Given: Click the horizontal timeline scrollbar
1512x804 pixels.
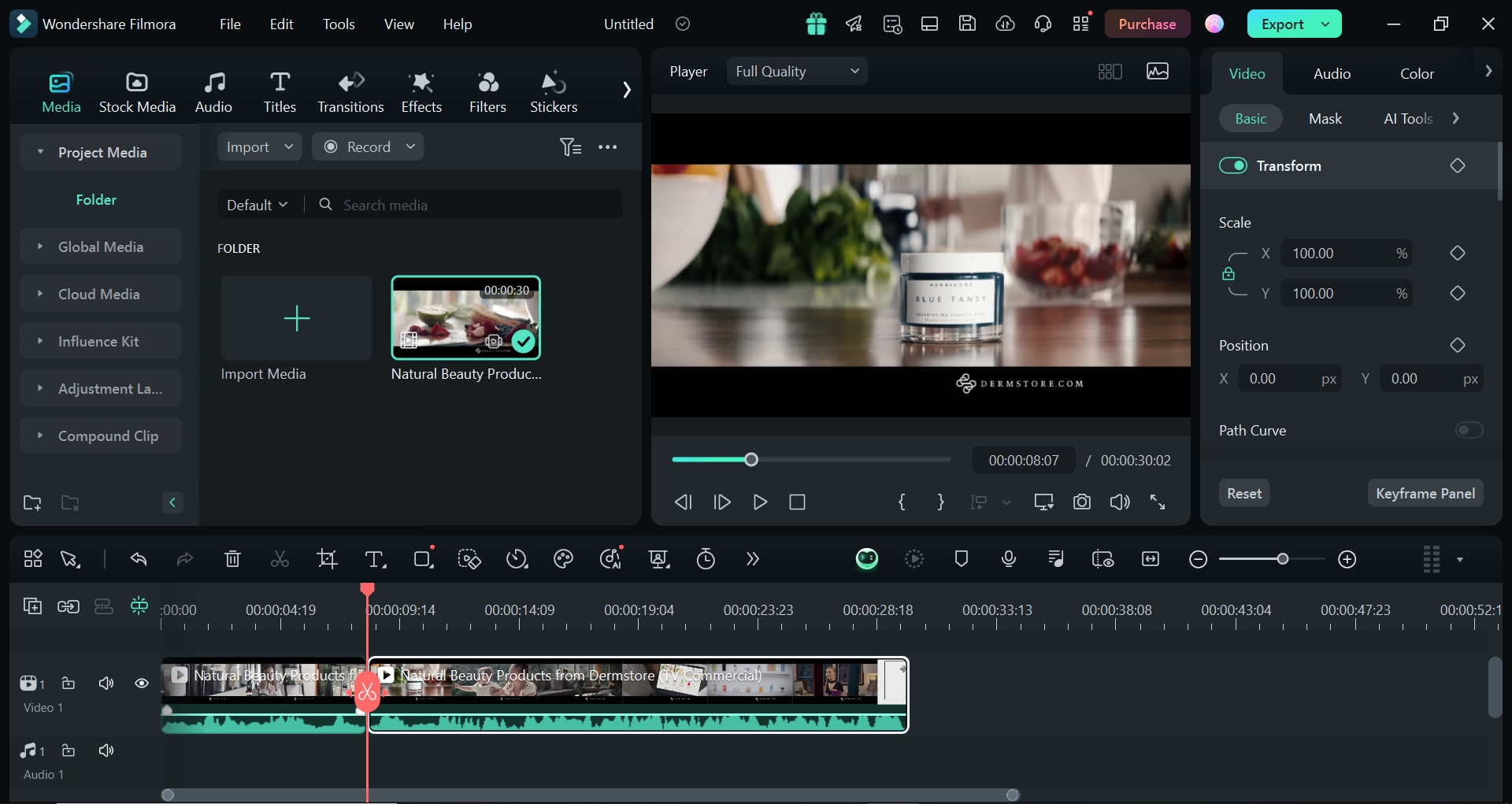Looking at the screenshot, I should coord(590,795).
